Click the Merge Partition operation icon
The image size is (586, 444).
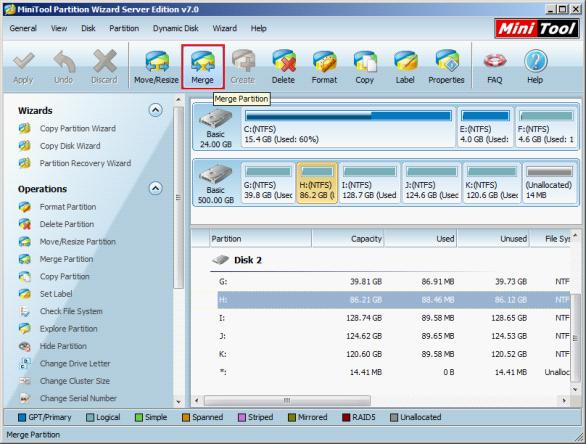point(25,259)
